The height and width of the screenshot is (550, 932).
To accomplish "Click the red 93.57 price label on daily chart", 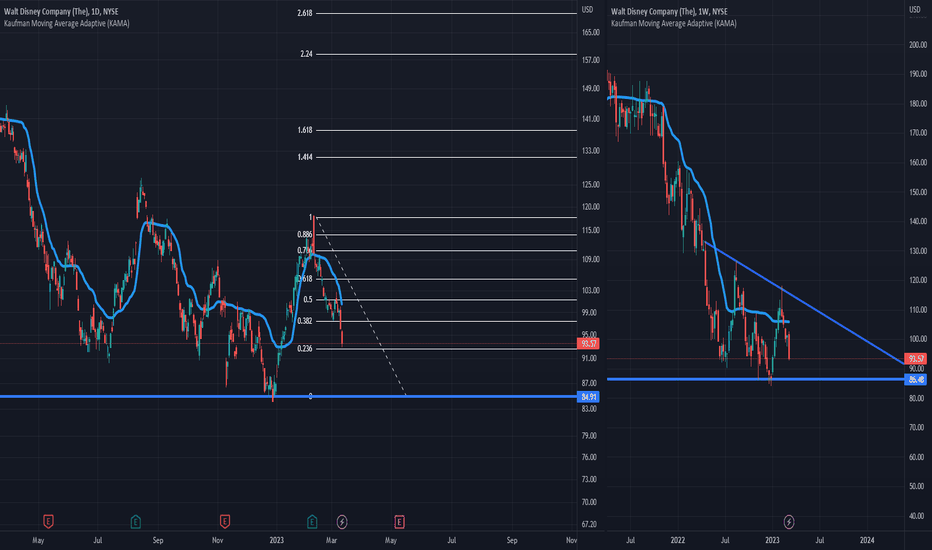I will tap(588, 344).
